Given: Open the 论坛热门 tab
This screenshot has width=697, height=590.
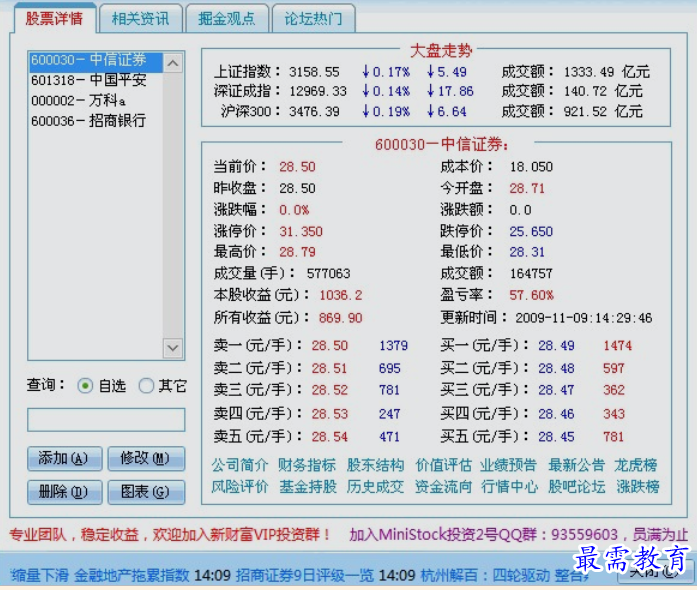Looking at the screenshot, I should tap(313, 18).
